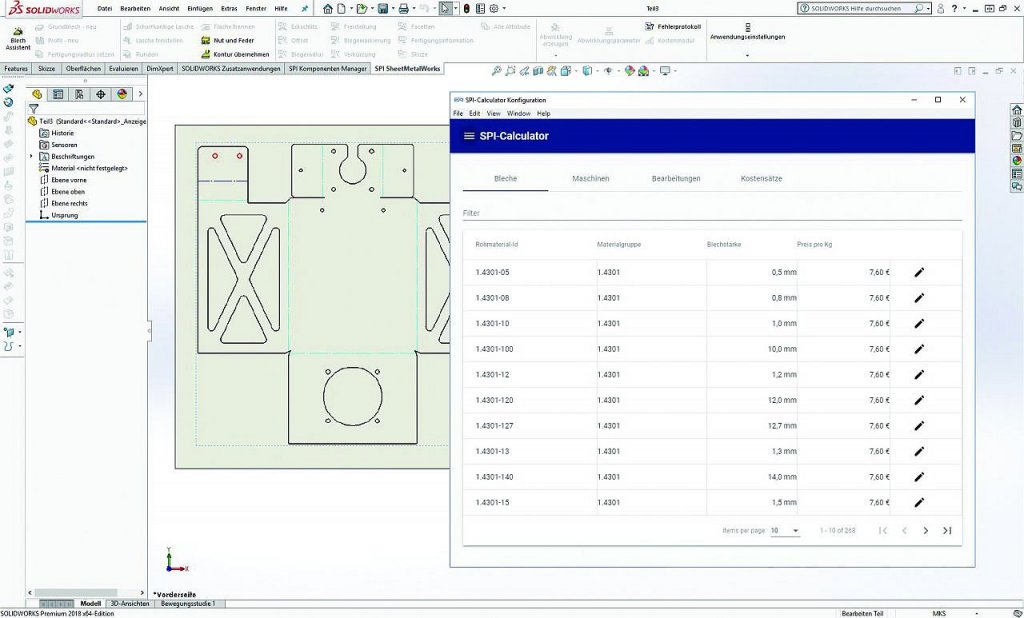This screenshot has height=618, width=1024.
Task: Open the Blech Assistent tool
Action: (x=18, y=38)
